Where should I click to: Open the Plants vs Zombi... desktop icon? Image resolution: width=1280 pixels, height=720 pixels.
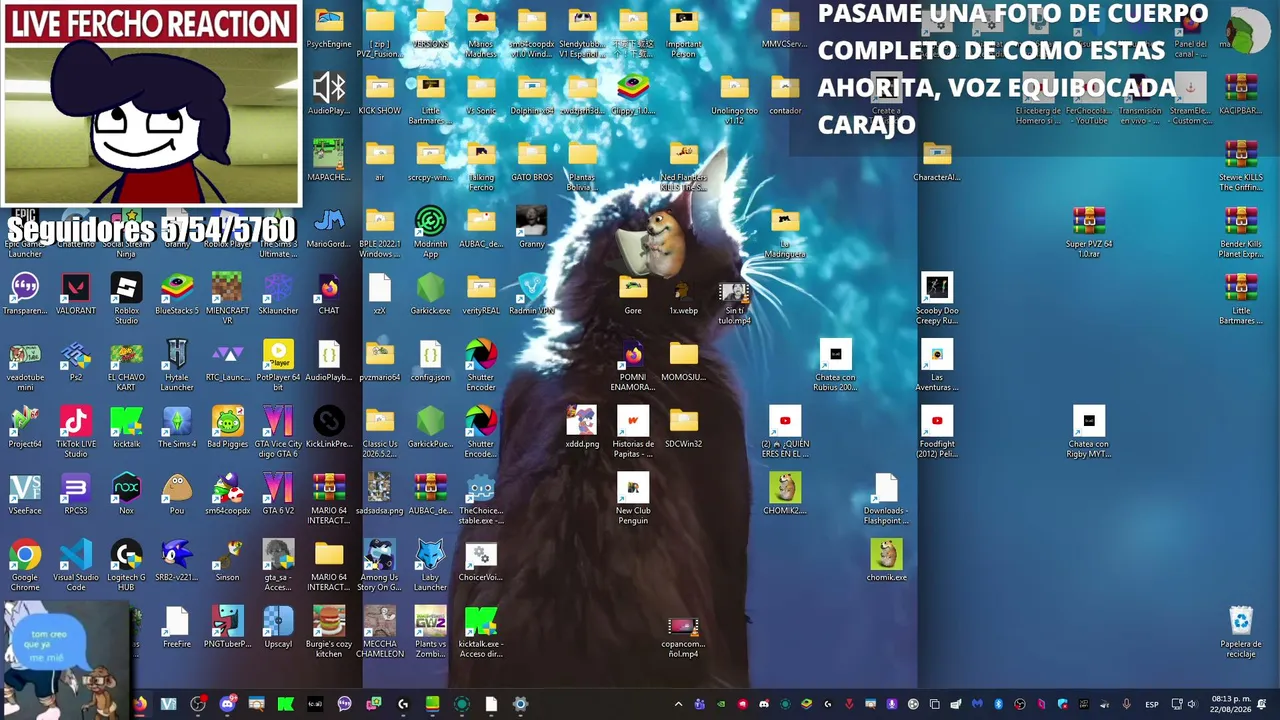coord(430,632)
